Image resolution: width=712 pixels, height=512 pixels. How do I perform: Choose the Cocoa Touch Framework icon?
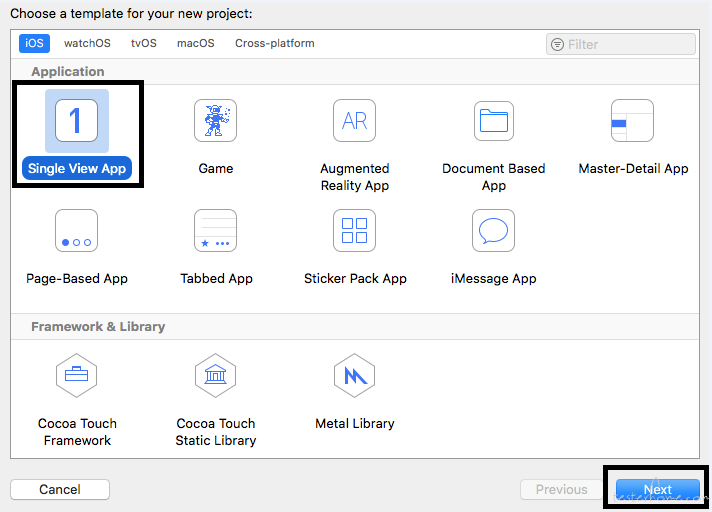(x=76, y=376)
